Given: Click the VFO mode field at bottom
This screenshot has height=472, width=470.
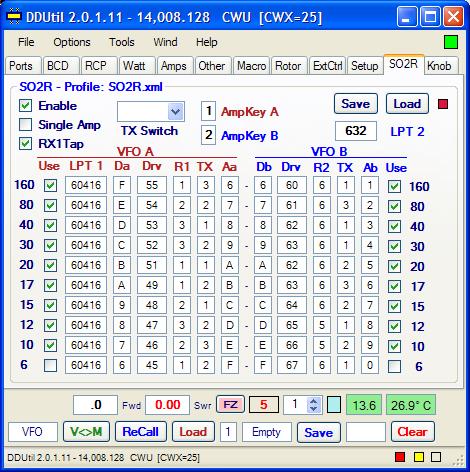Looking at the screenshot, I should pos(33,432).
